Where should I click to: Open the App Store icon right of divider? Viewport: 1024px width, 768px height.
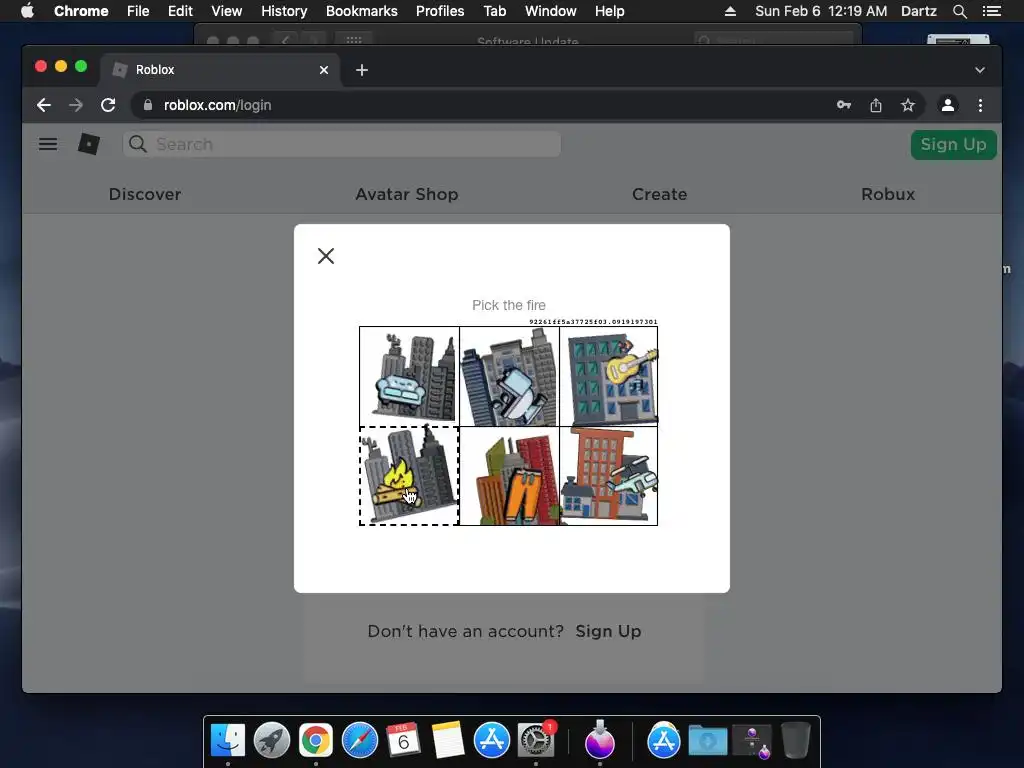664,740
